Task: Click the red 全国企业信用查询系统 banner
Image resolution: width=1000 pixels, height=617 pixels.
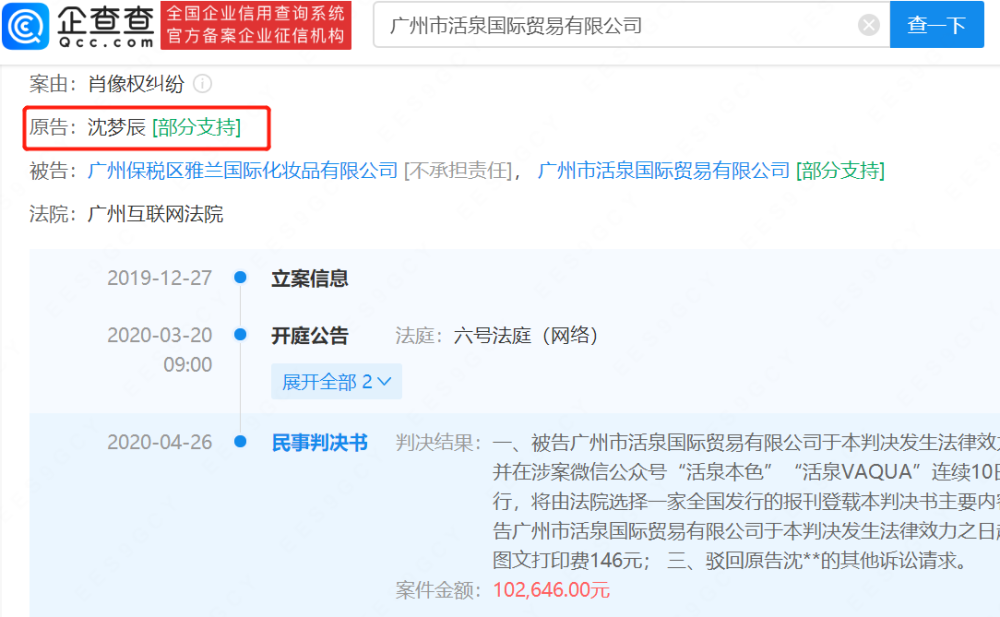Action: pos(256,26)
